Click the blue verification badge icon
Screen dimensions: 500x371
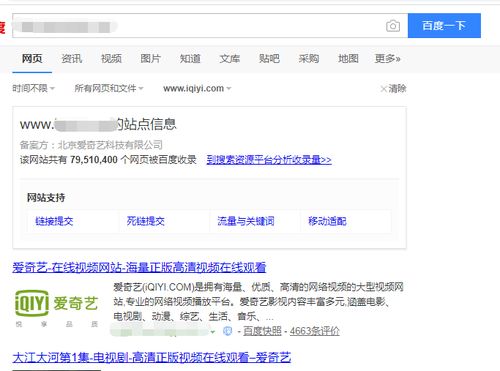227,331
